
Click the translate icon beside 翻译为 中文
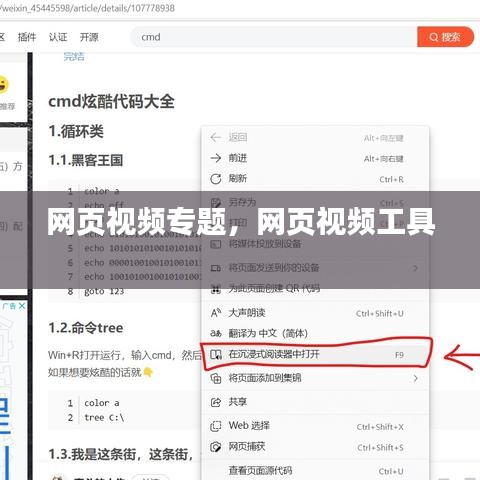click(216, 334)
